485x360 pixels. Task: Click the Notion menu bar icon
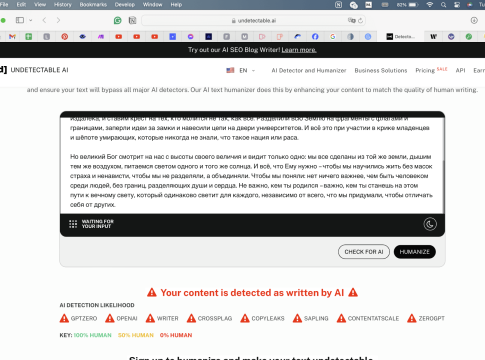click(x=338, y=5)
